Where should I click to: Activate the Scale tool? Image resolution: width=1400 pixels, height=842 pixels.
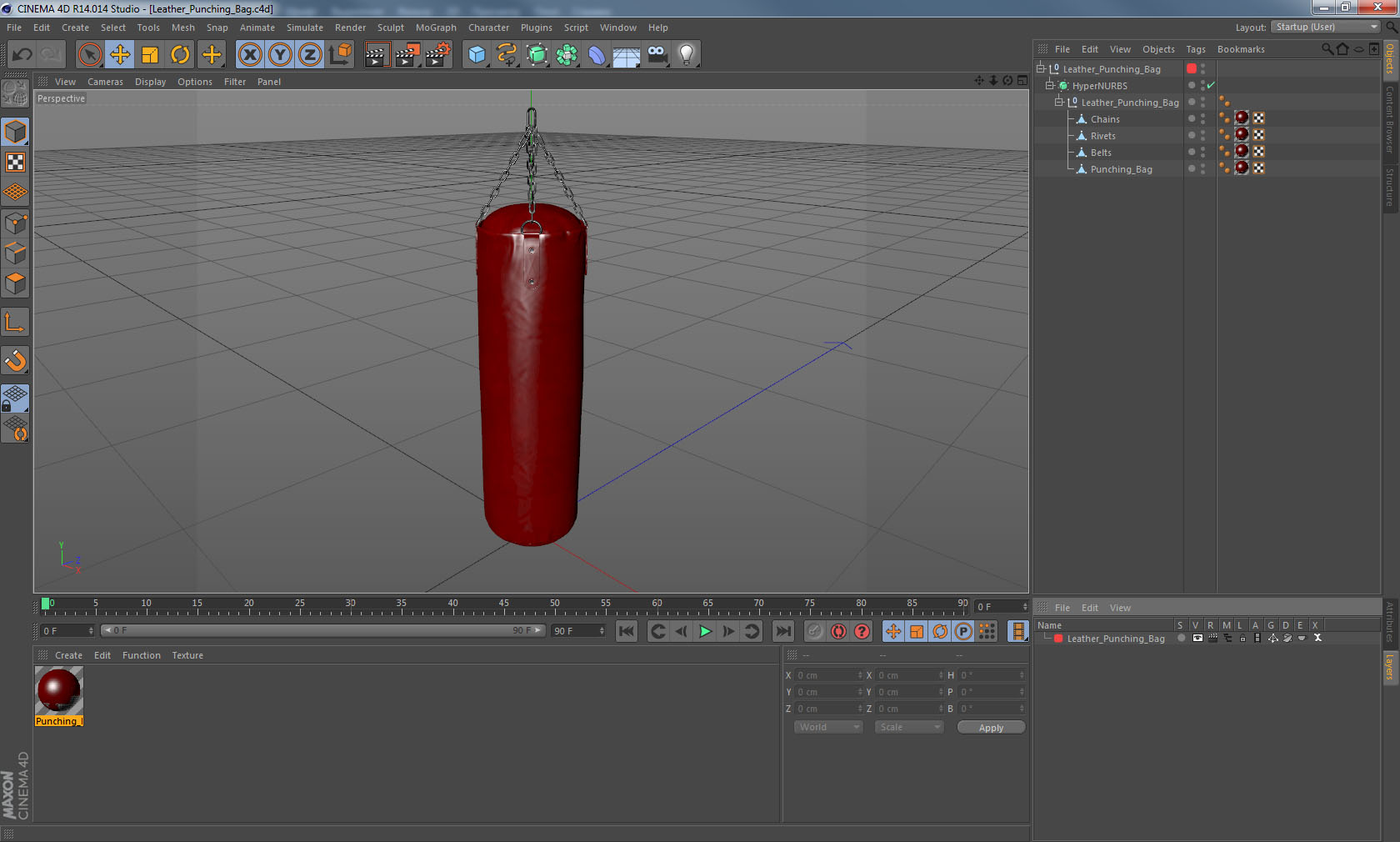click(150, 55)
